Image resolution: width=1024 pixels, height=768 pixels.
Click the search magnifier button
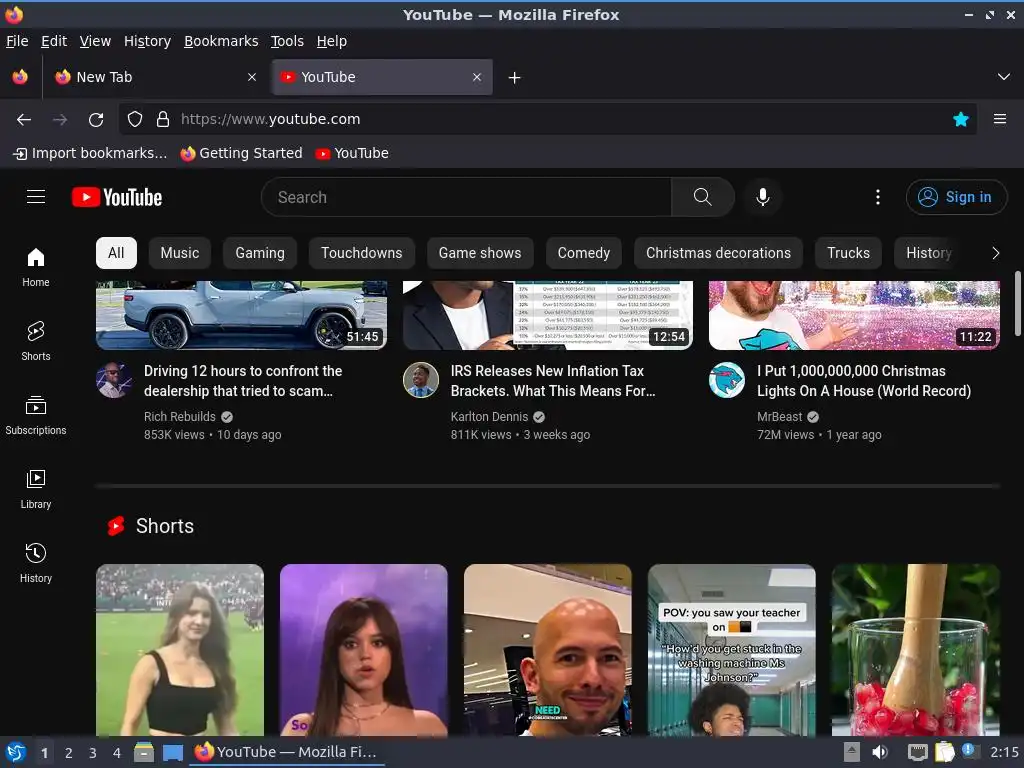click(702, 197)
